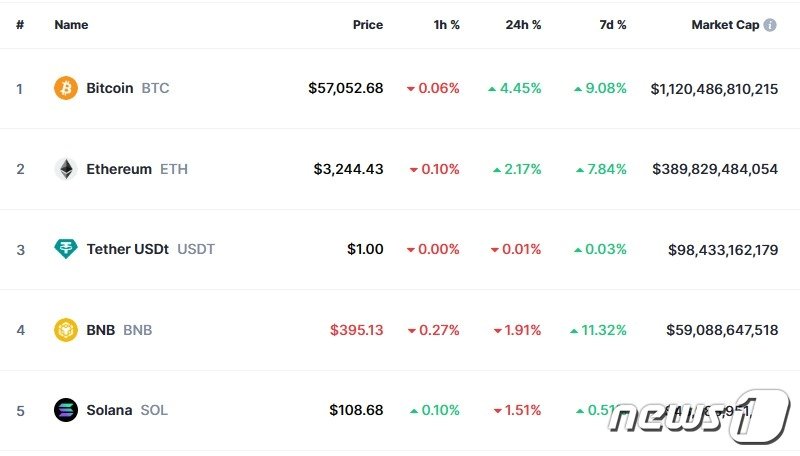This screenshot has height=456, width=800.
Task: Open the Bitcoin name link
Action: (x=110, y=88)
